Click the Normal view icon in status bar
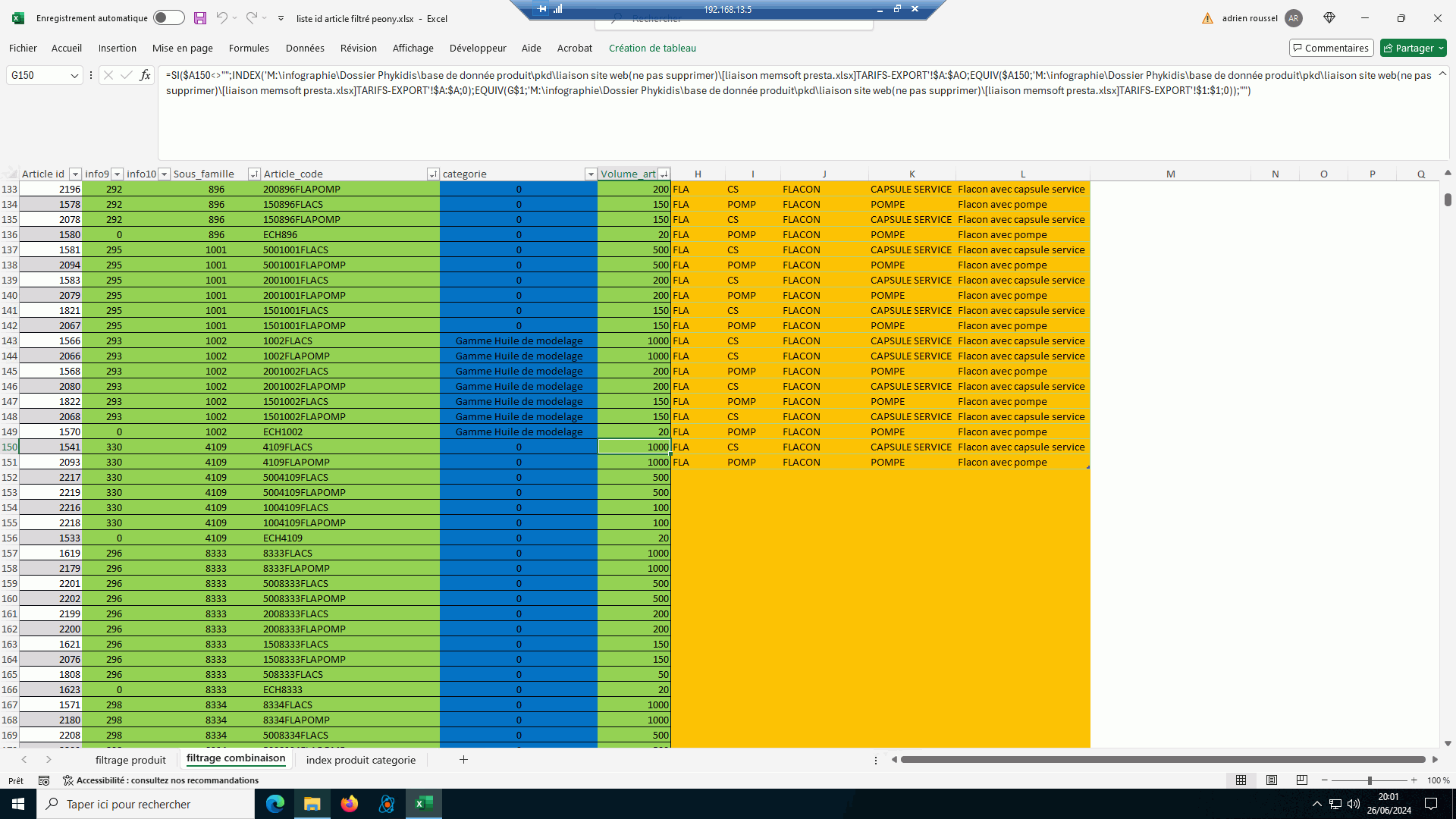 [1241, 780]
